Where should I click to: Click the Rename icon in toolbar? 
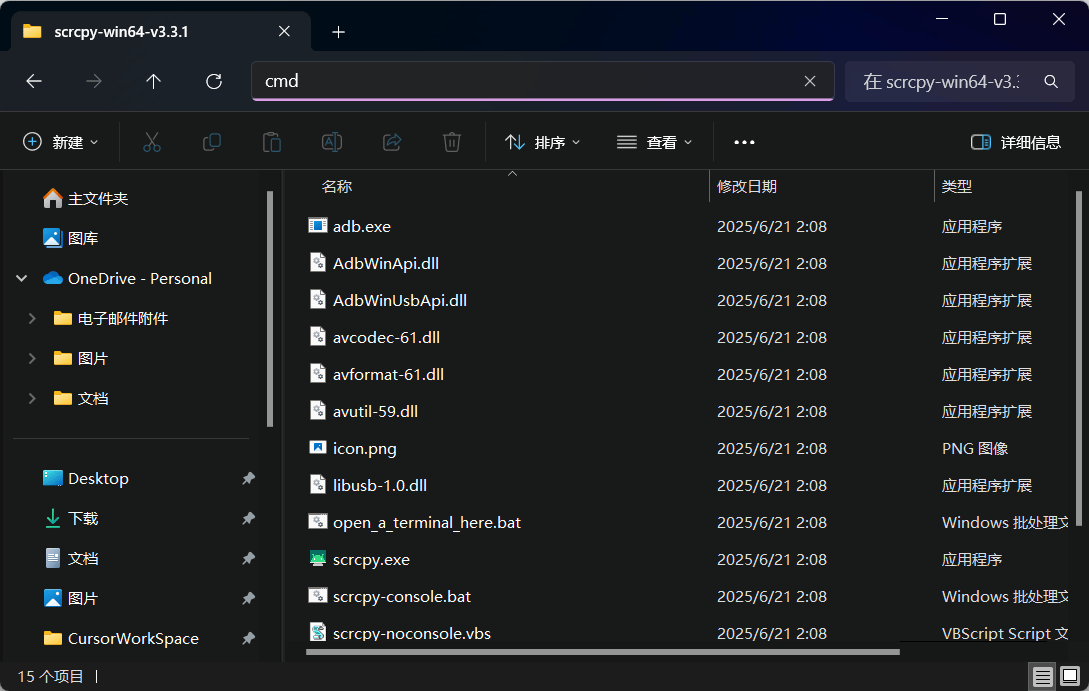point(332,142)
